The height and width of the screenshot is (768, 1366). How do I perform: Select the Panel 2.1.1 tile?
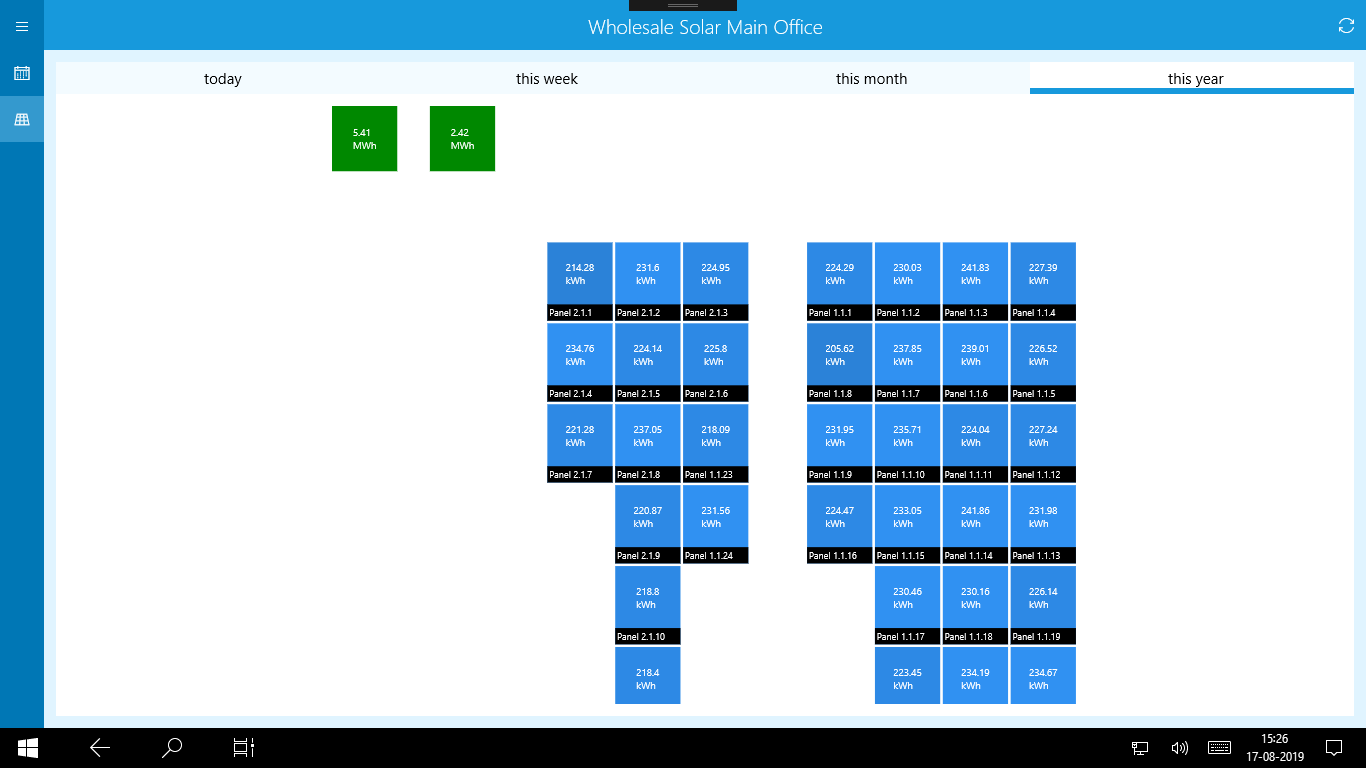coord(579,278)
